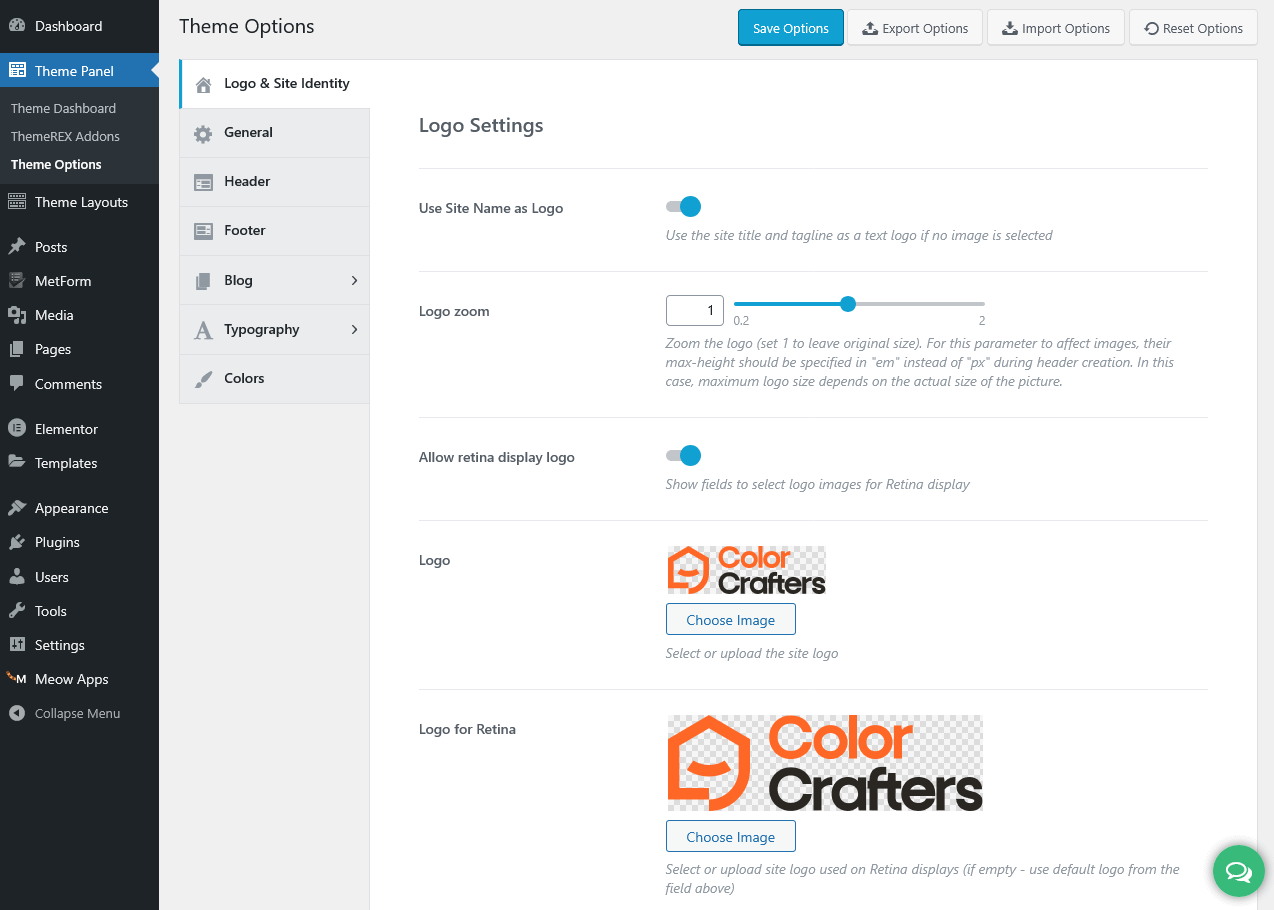Image resolution: width=1274 pixels, height=910 pixels.
Task: Click the layout icon beside Footer tab
Action: (203, 232)
